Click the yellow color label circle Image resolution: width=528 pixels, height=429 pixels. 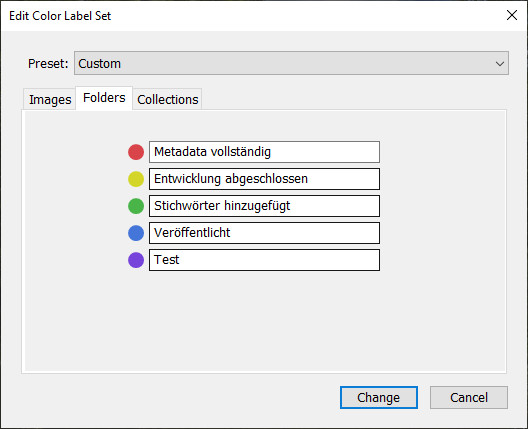pyautogui.click(x=136, y=179)
